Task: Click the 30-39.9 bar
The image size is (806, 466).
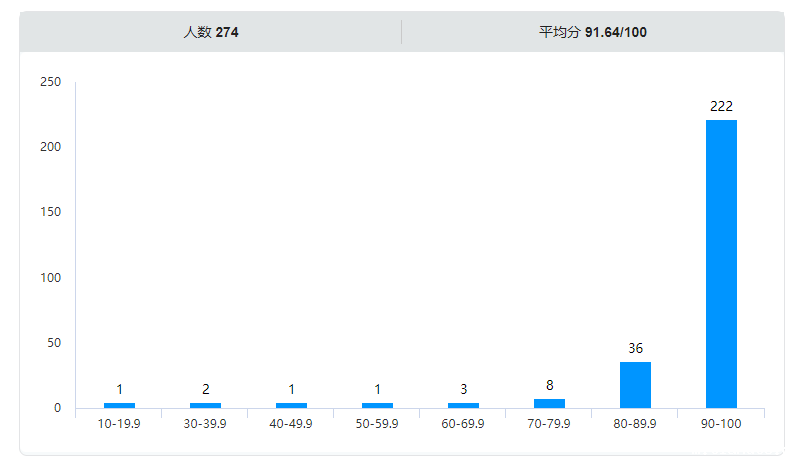Action: coord(205,405)
